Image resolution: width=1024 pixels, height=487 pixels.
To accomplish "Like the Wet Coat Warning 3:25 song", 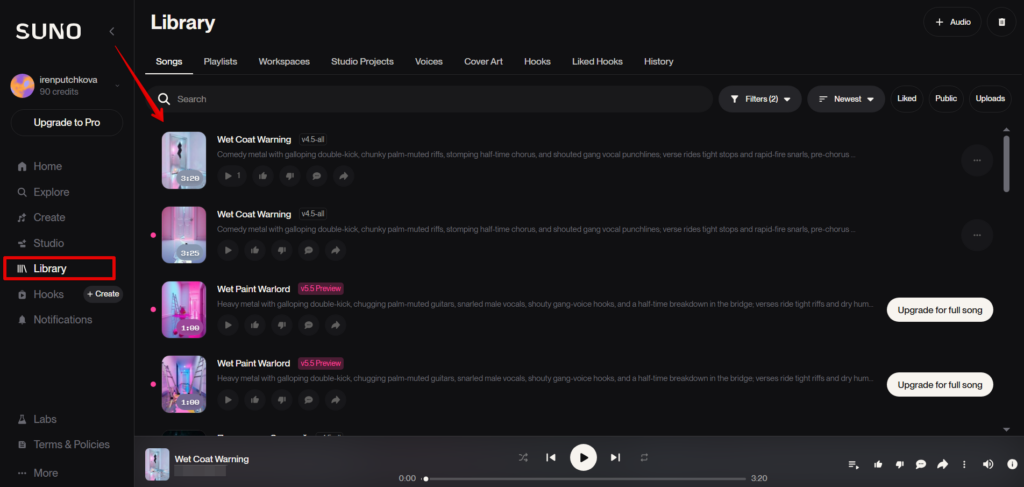I will [x=255, y=250].
